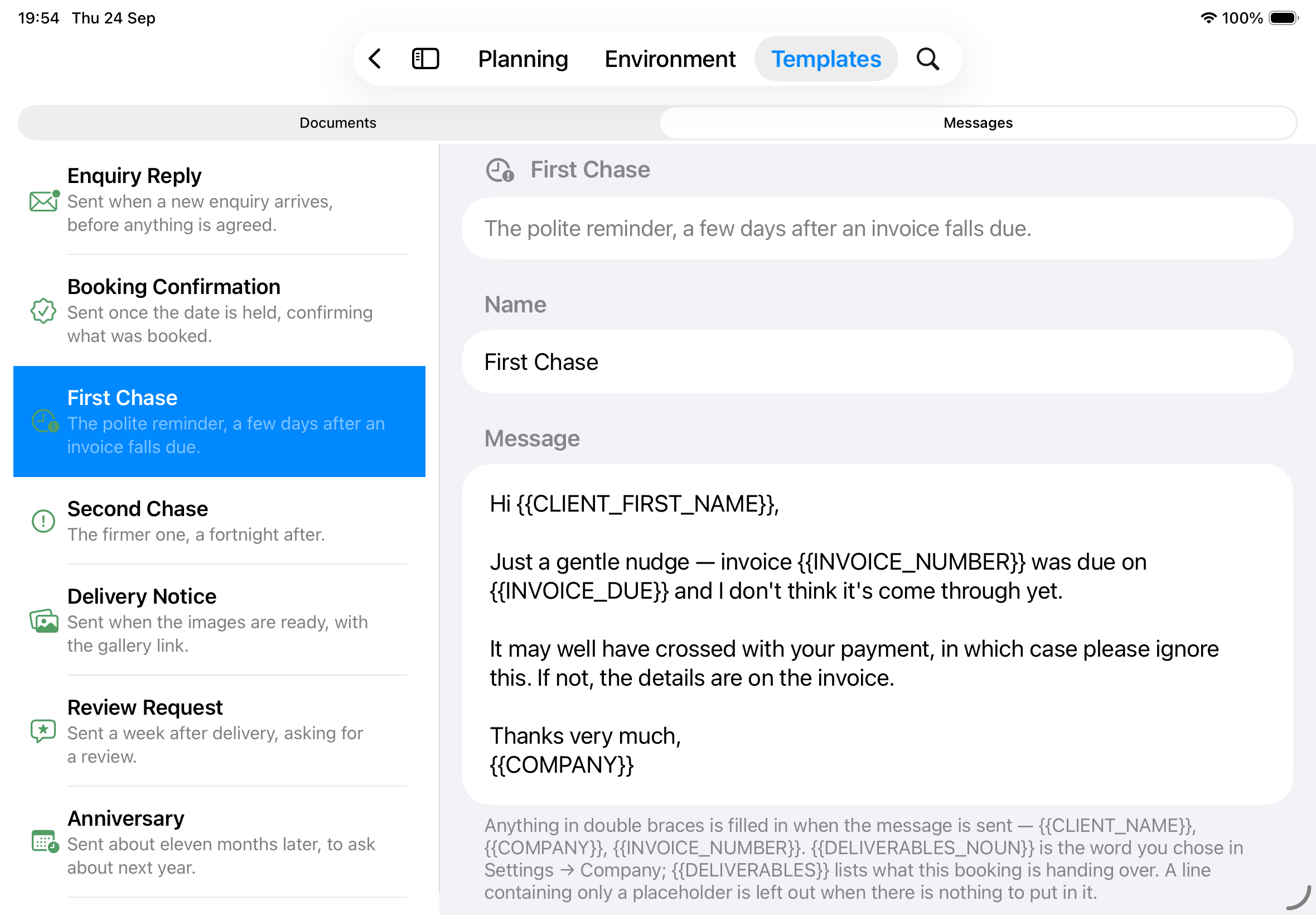Image resolution: width=1316 pixels, height=915 pixels.
Task: Select the Messages segment
Action: pyautogui.click(x=978, y=123)
